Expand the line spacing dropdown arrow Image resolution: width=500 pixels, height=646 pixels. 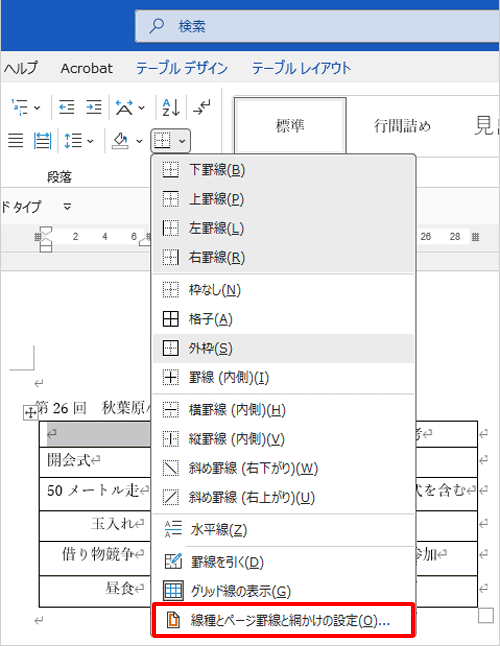tap(90, 141)
